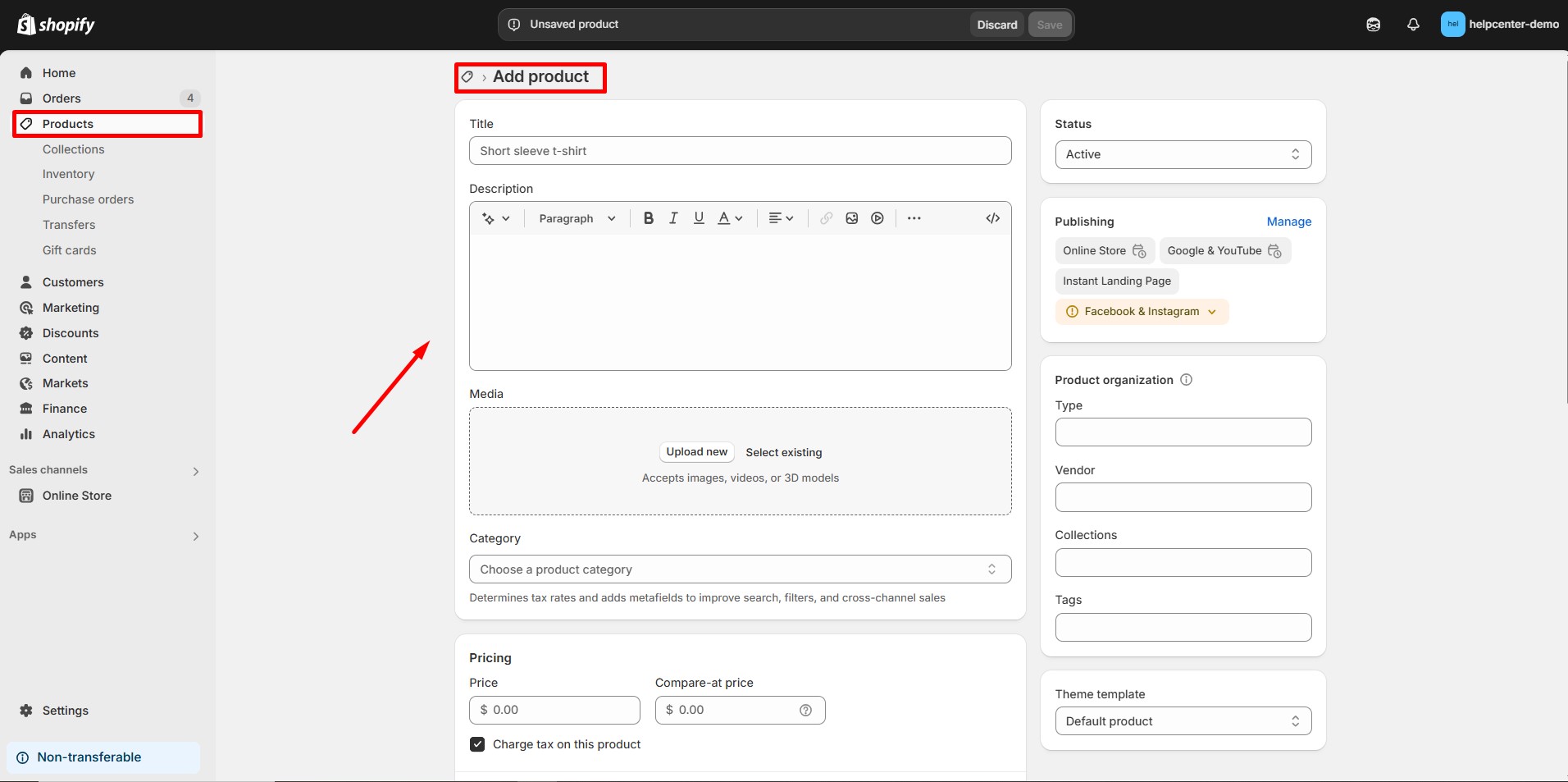Expand the Sales channels section
1568x782 pixels.
point(195,471)
